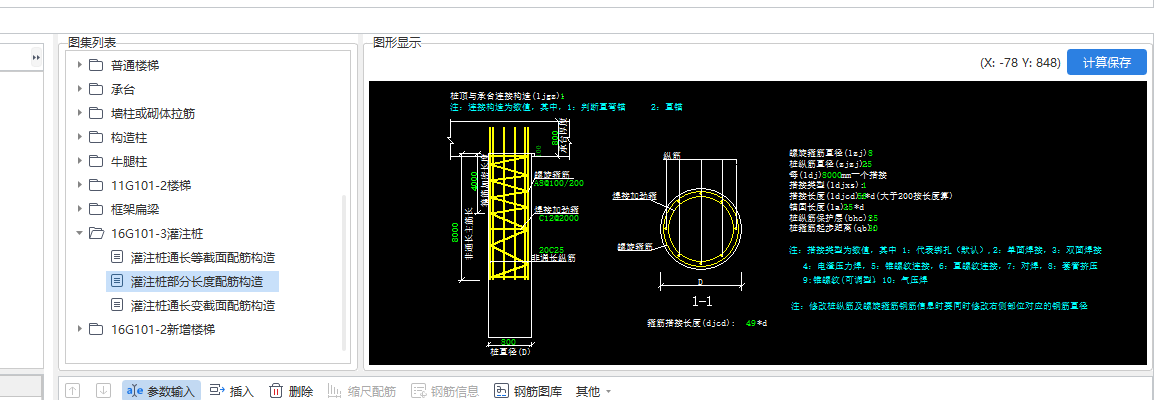Viewport: 1155px width, 400px height.
Task: Click the 缩尺配筋 toolbar item
Action: pos(361,391)
